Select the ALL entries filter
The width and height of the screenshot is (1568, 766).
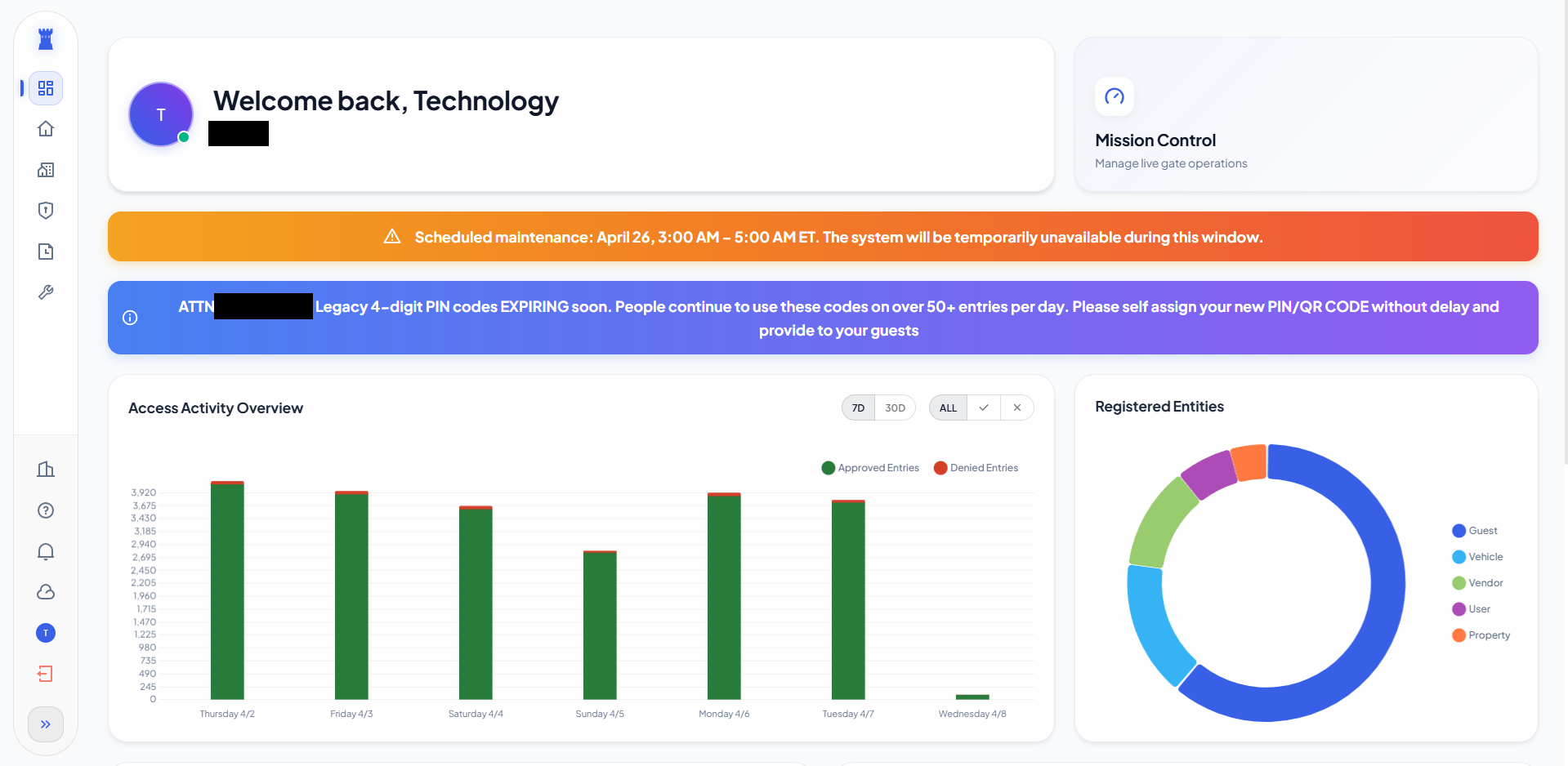pos(948,407)
